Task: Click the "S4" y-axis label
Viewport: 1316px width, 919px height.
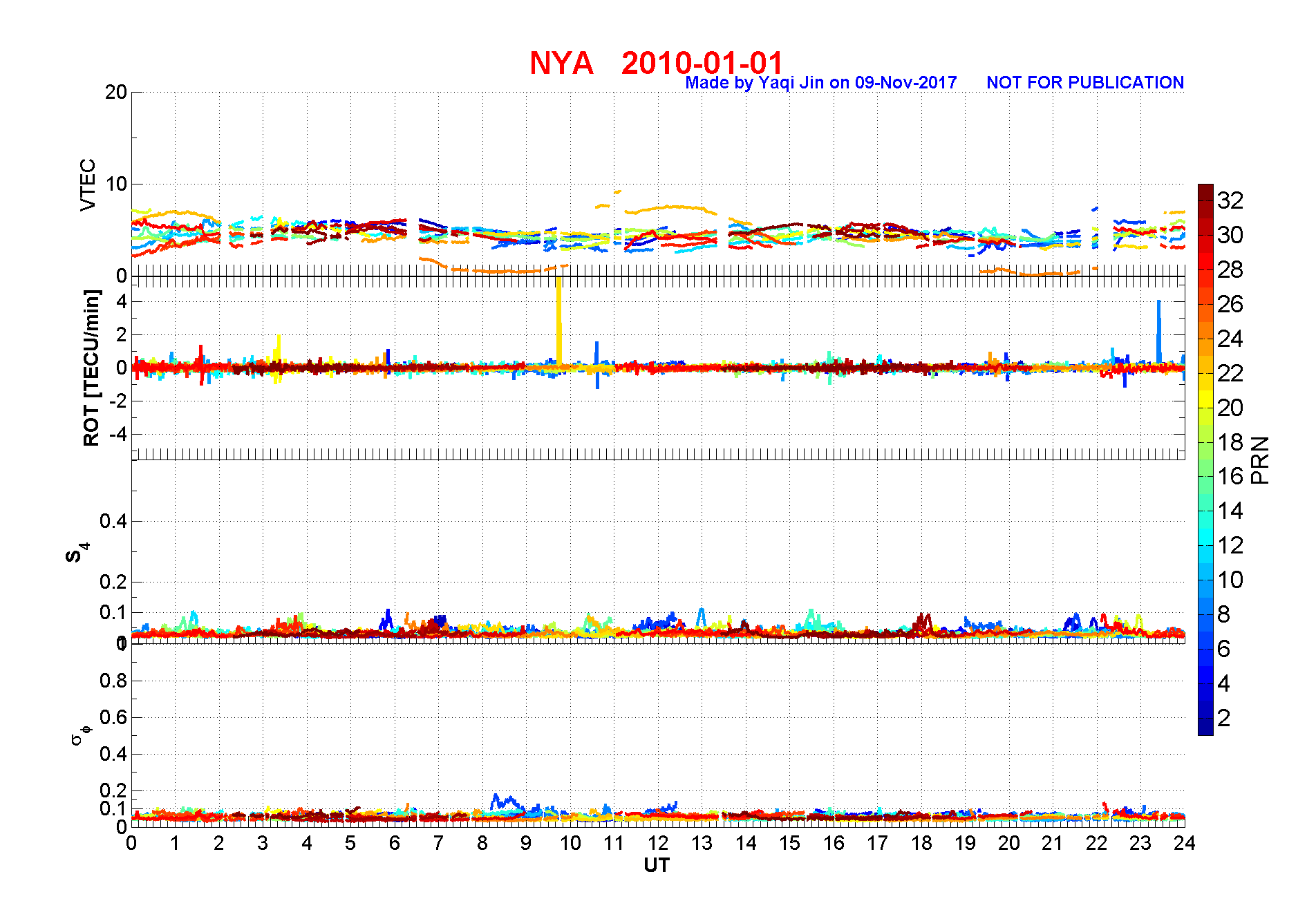Action: click(x=77, y=553)
